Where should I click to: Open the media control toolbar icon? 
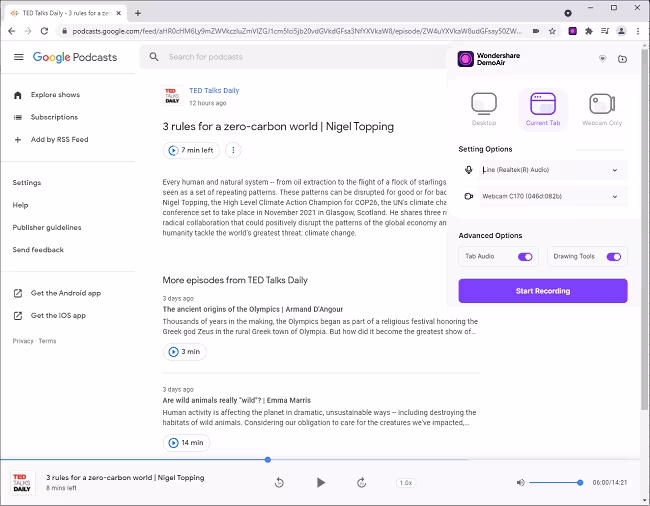605,31
